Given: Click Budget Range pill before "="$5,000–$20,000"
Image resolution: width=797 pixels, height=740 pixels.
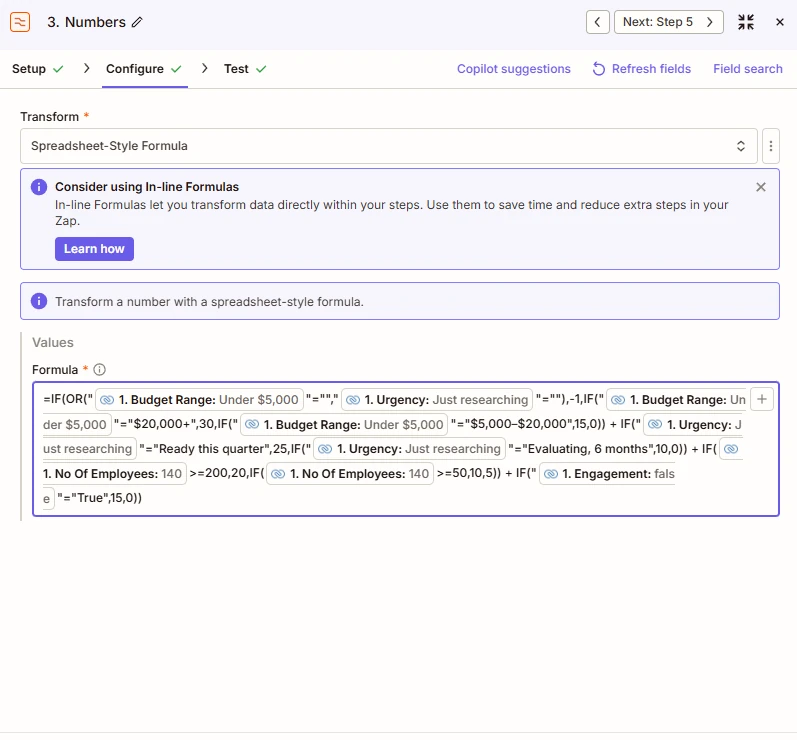Looking at the screenshot, I should [344, 424].
